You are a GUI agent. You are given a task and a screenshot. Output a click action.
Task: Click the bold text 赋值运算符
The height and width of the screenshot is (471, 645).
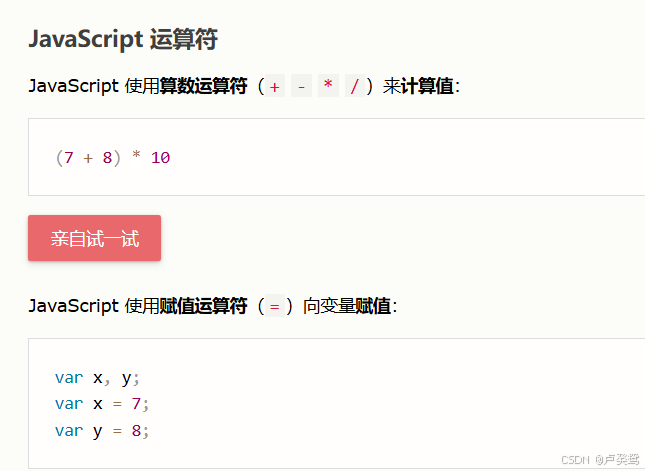(x=204, y=306)
